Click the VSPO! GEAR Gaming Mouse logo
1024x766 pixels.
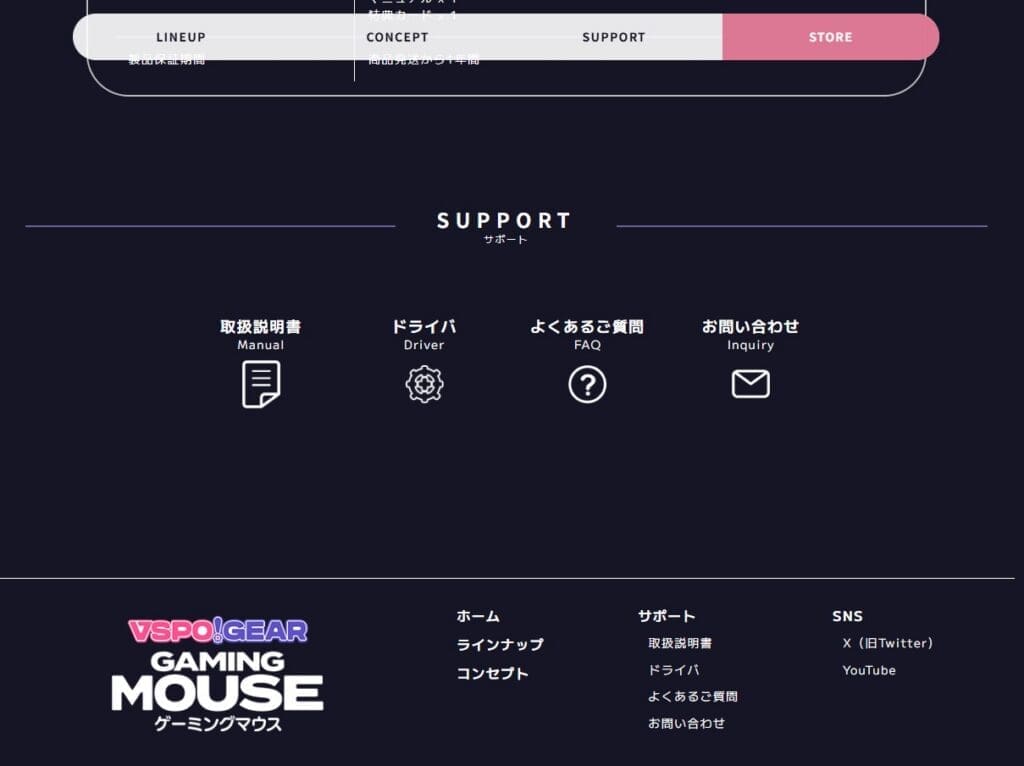(x=217, y=675)
